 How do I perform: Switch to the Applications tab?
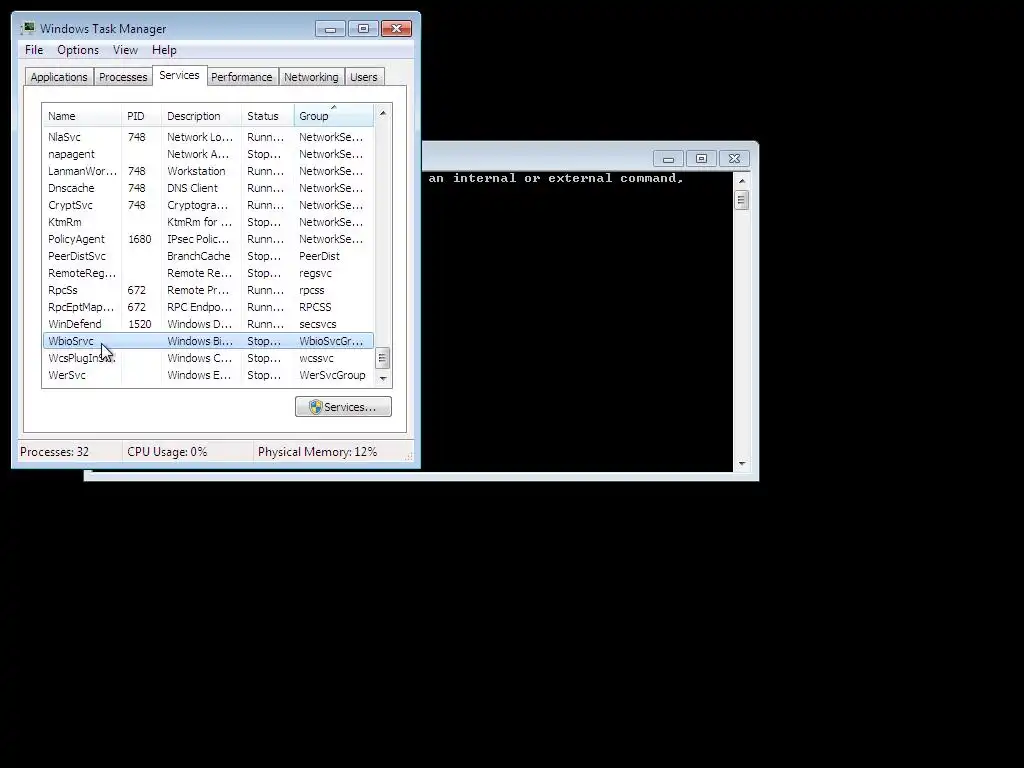tap(59, 77)
